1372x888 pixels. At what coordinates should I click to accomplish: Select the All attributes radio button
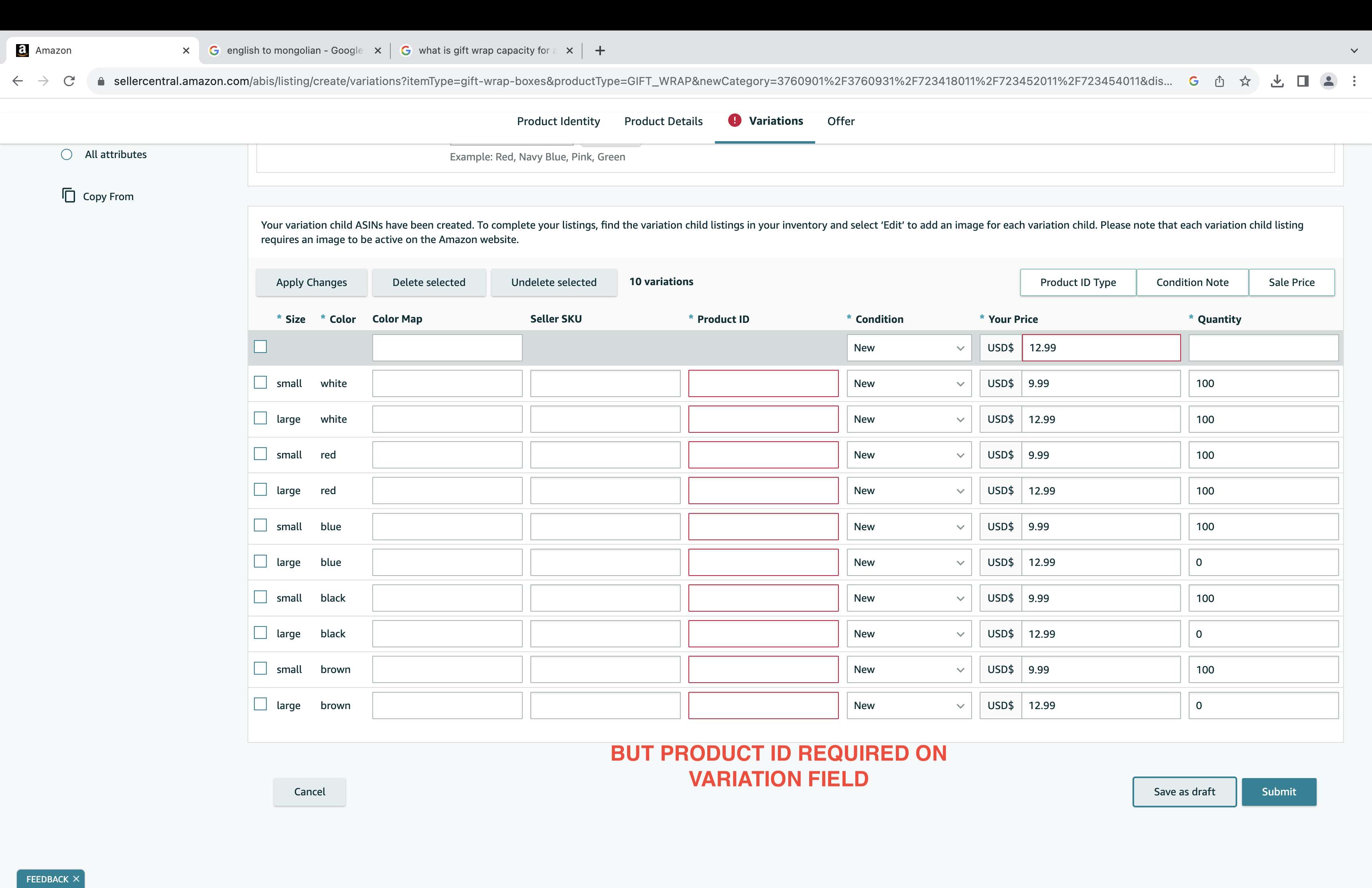coord(67,154)
